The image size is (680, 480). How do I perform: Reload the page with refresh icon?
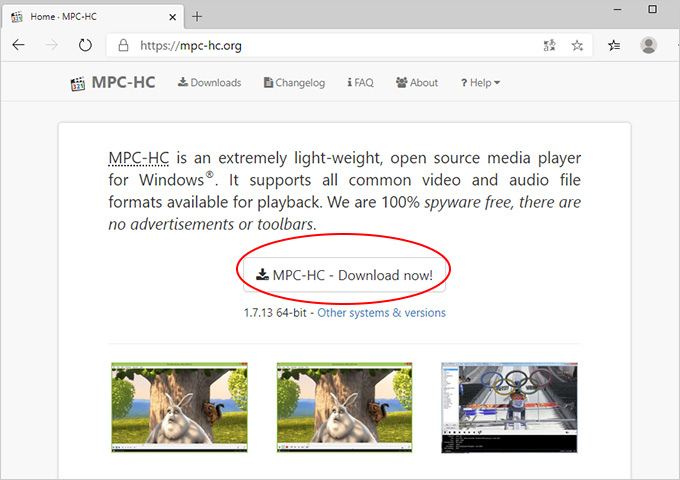click(x=85, y=45)
